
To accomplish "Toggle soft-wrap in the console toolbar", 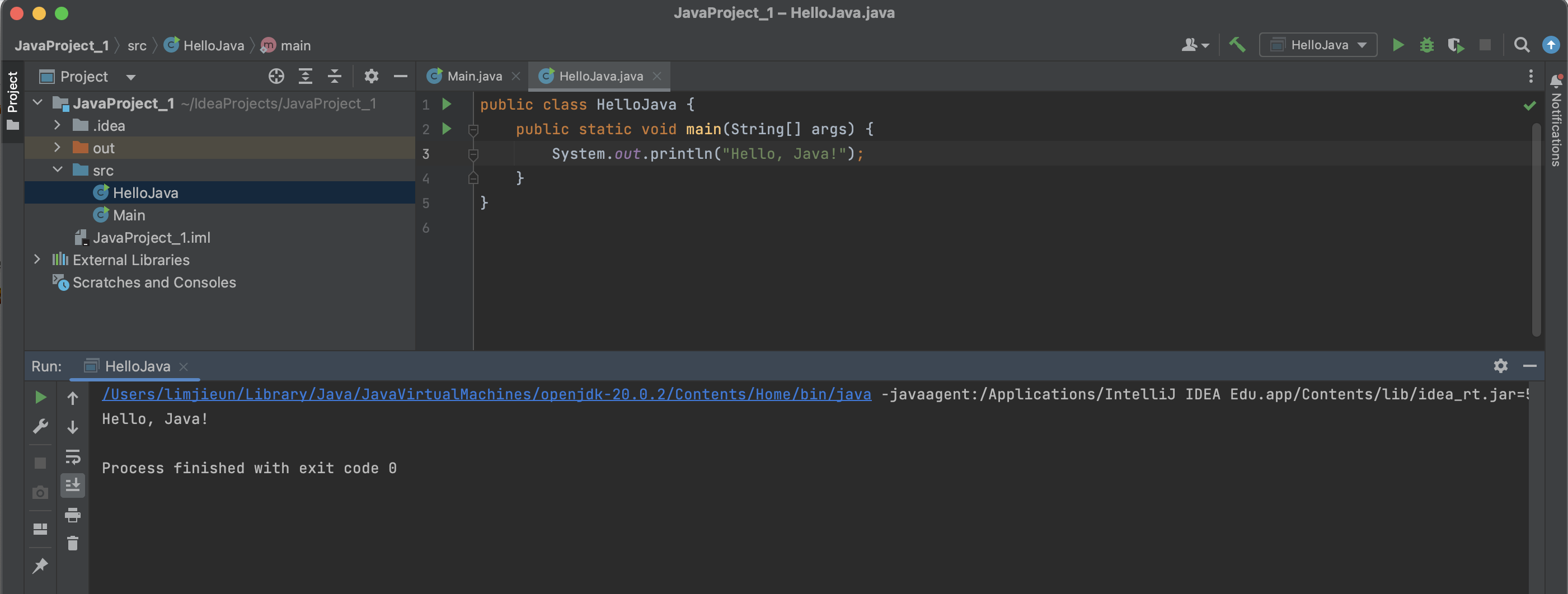I will coord(72,458).
